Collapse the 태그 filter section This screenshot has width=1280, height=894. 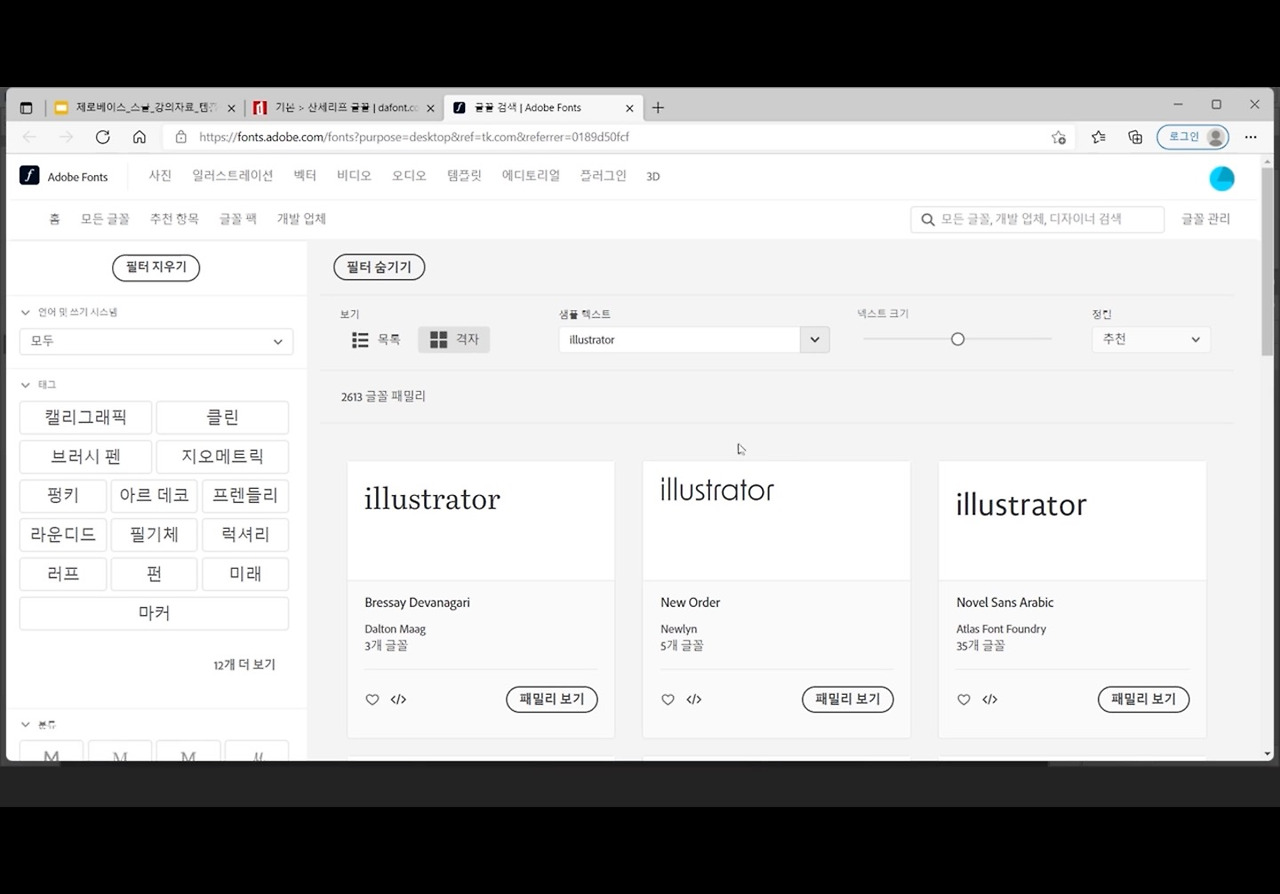[x=26, y=384]
